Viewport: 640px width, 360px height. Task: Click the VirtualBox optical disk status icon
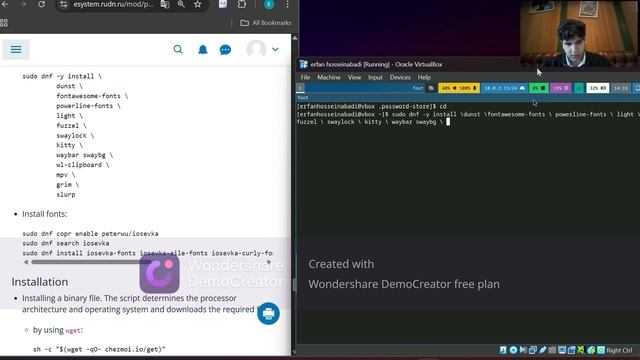pos(513,350)
